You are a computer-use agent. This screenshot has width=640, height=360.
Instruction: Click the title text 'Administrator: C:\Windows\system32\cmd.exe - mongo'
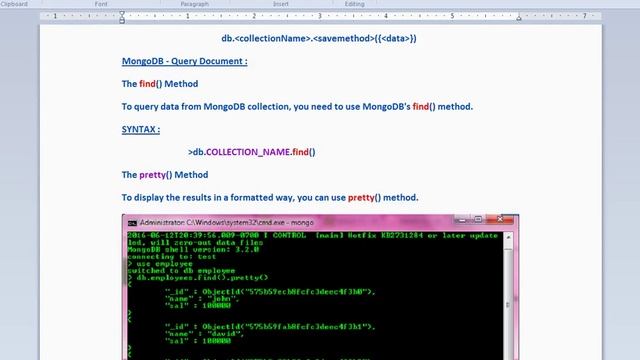(x=227, y=222)
